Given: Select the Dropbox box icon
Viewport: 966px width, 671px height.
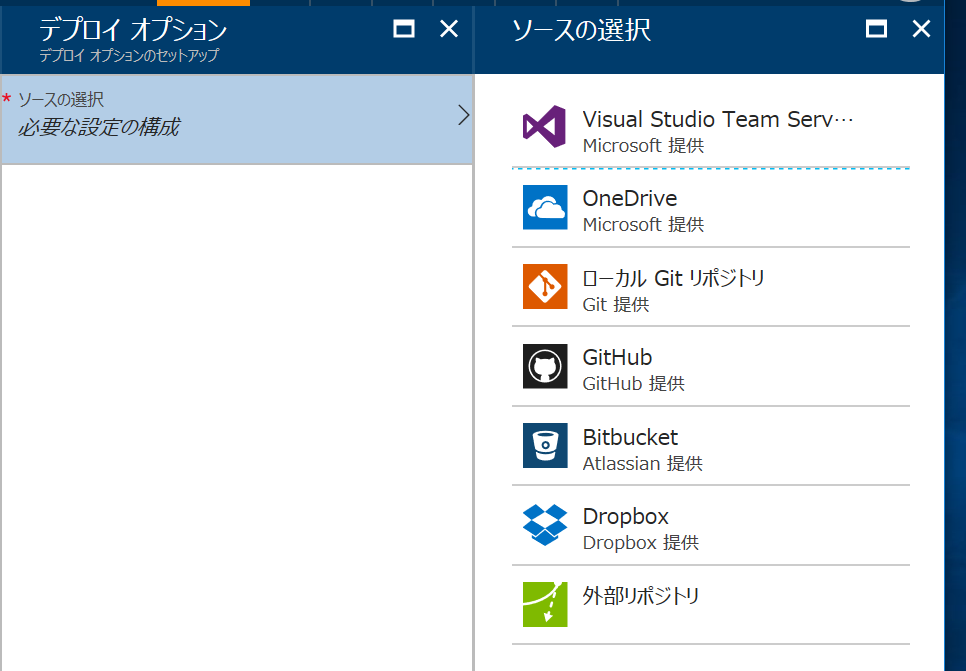Looking at the screenshot, I should [545, 525].
